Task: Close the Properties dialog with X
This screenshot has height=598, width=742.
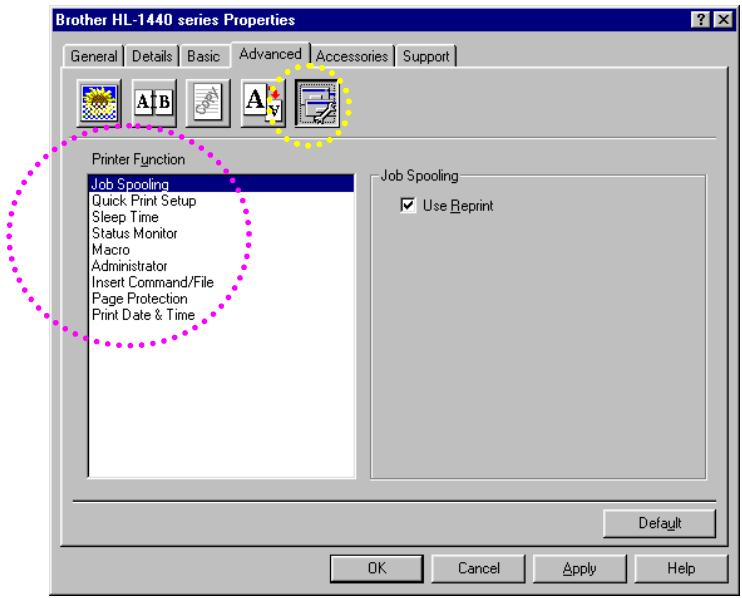Action: [724, 20]
